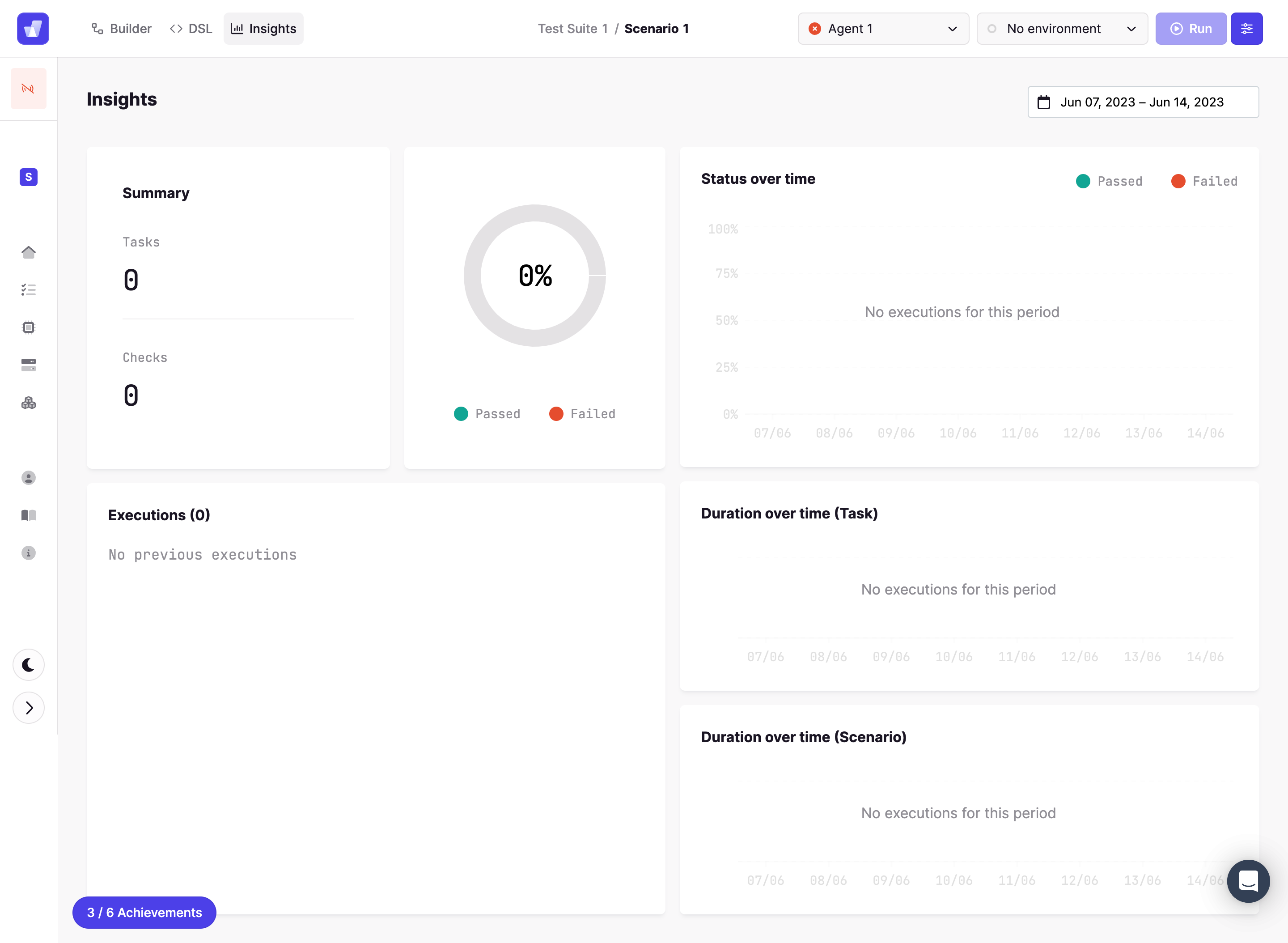The image size is (1288, 943).
Task: Click the 'Checks' label in Summary
Action: coord(145,357)
